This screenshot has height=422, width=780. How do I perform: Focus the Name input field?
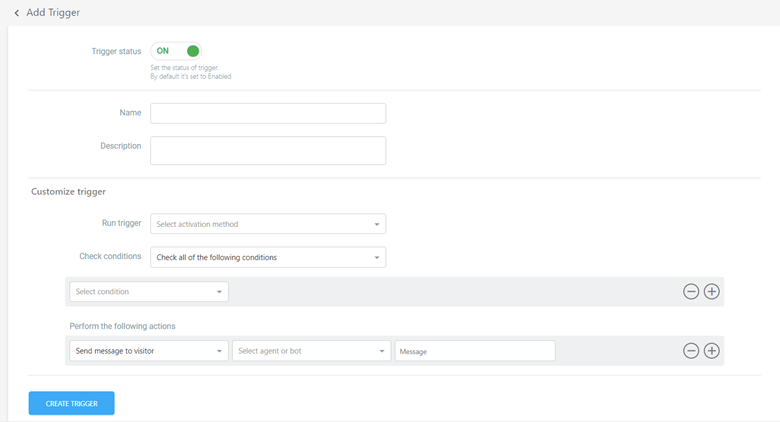268,113
